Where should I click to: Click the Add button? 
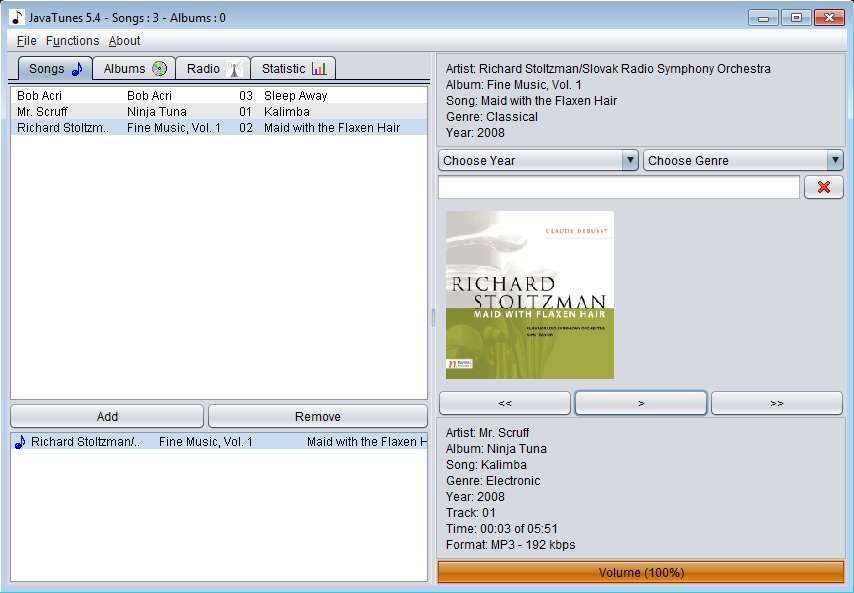click(107, 417)
